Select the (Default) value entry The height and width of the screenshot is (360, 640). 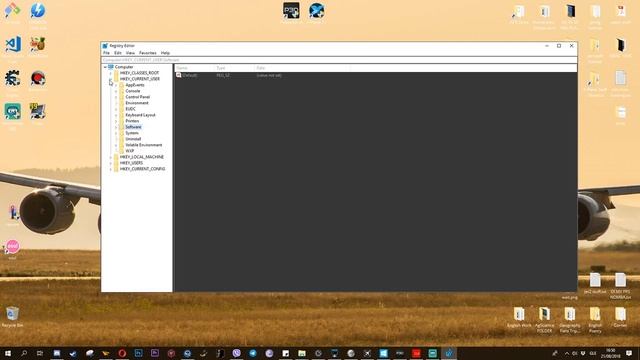pos(189,76)
